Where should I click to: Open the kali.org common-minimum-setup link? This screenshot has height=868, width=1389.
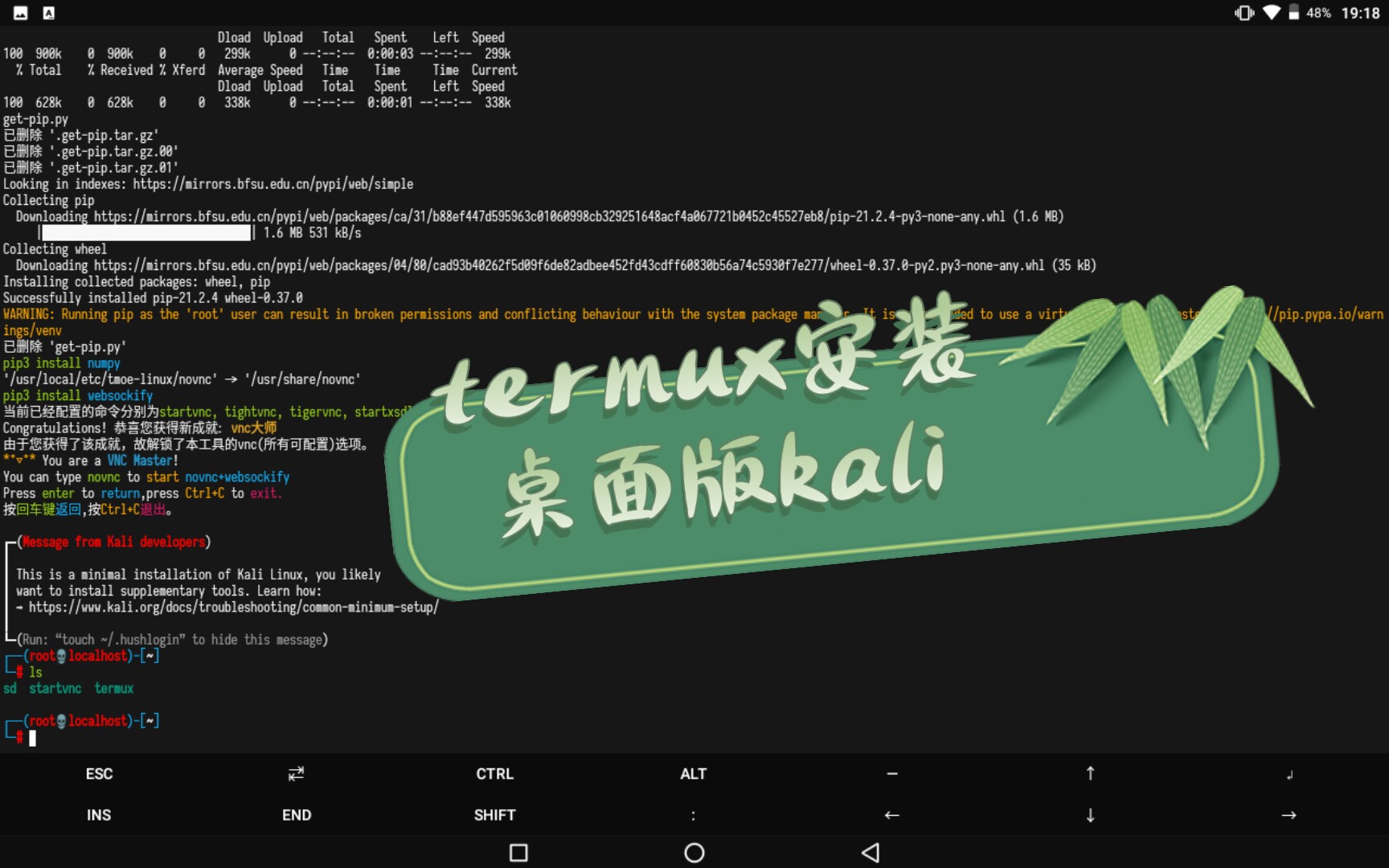234,608
